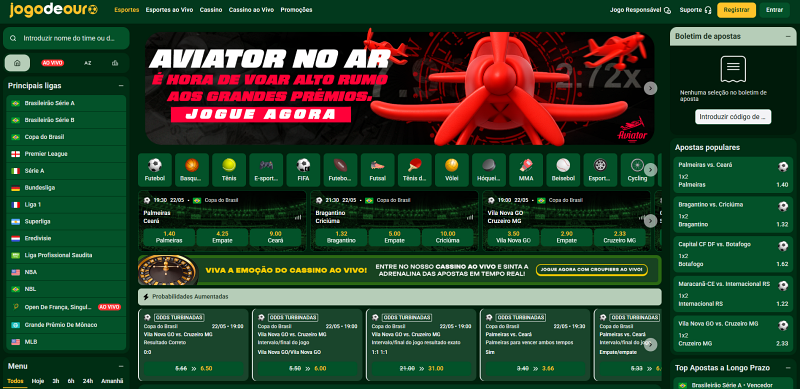Select popular bet Capital CF DF vs. Botafogo
800x389 pixels.
tap(733, 254)
